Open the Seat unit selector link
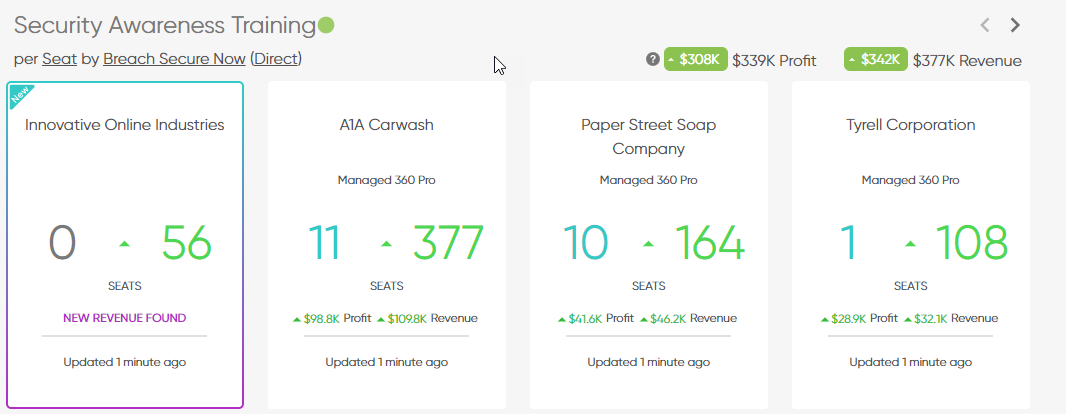This screenshot has height=414, width=1066. pos(59,59)
